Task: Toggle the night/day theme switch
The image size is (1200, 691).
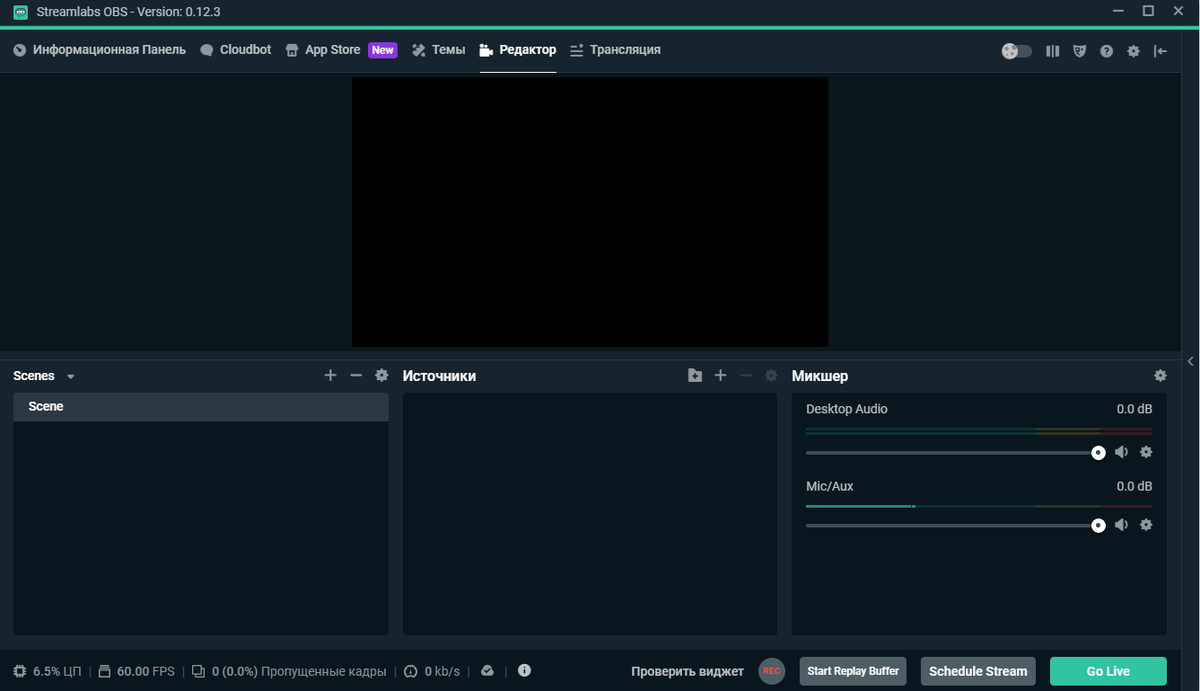Action: tap(1017, 51)
